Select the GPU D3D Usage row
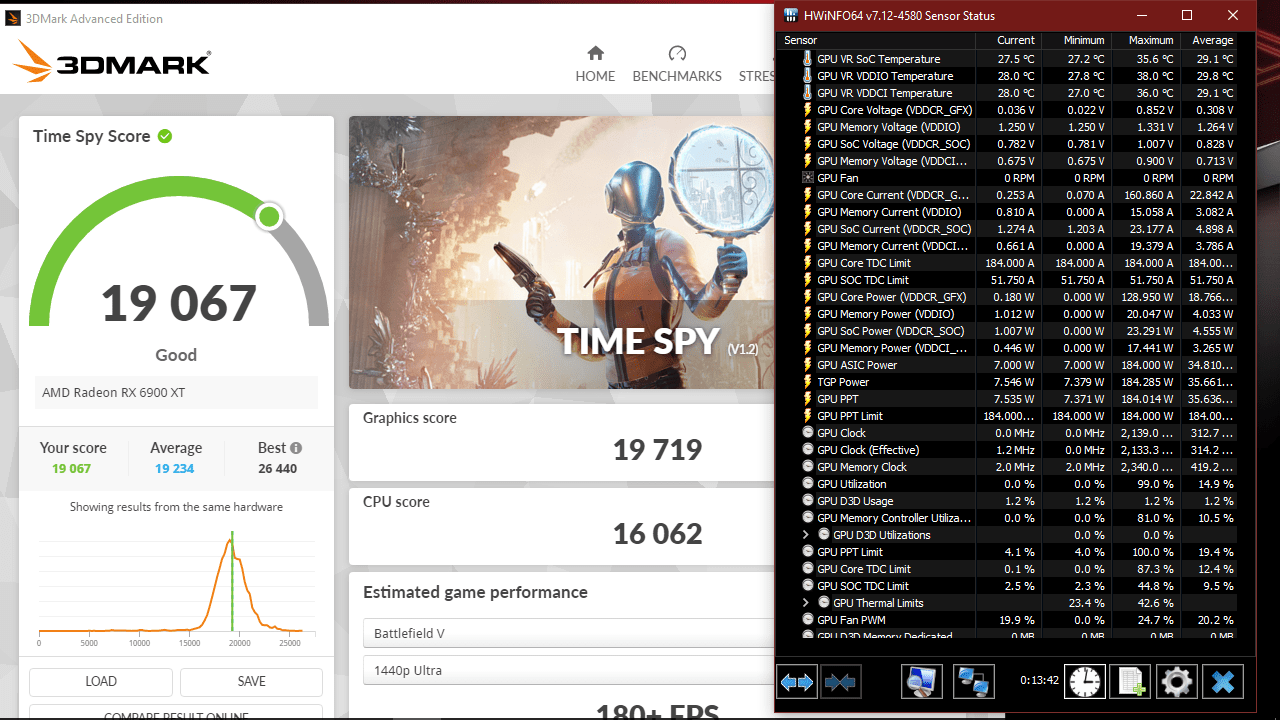 tap(1008, 501)
